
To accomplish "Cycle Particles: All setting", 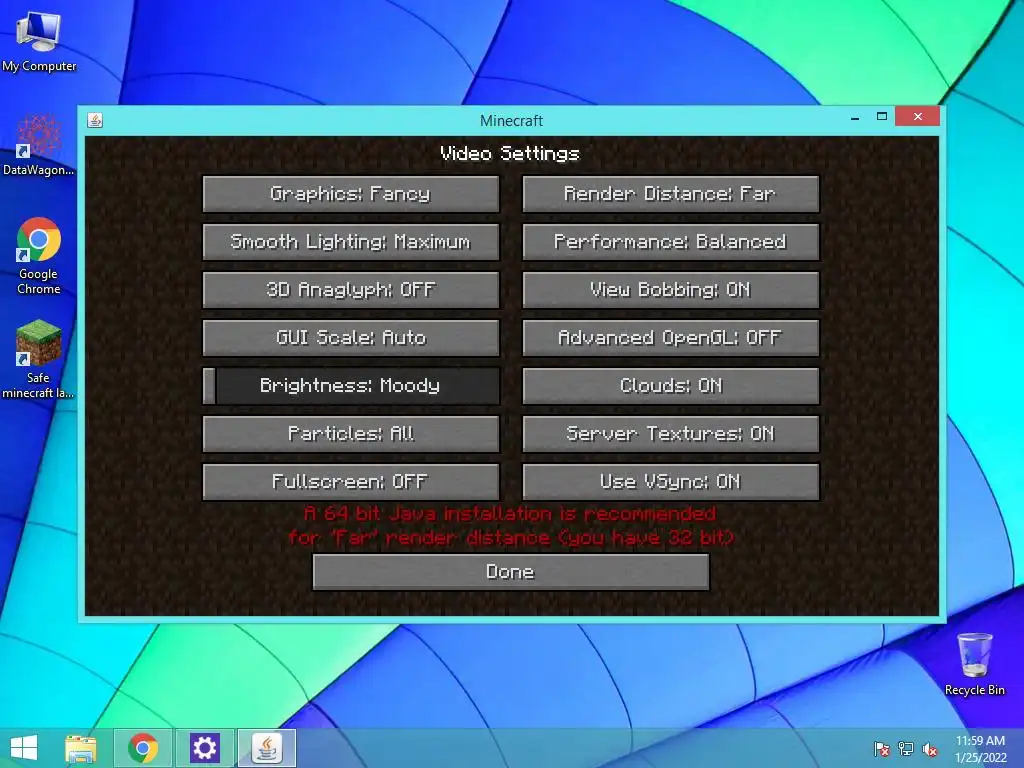I will pyautogui.click(x=351, y=434).
